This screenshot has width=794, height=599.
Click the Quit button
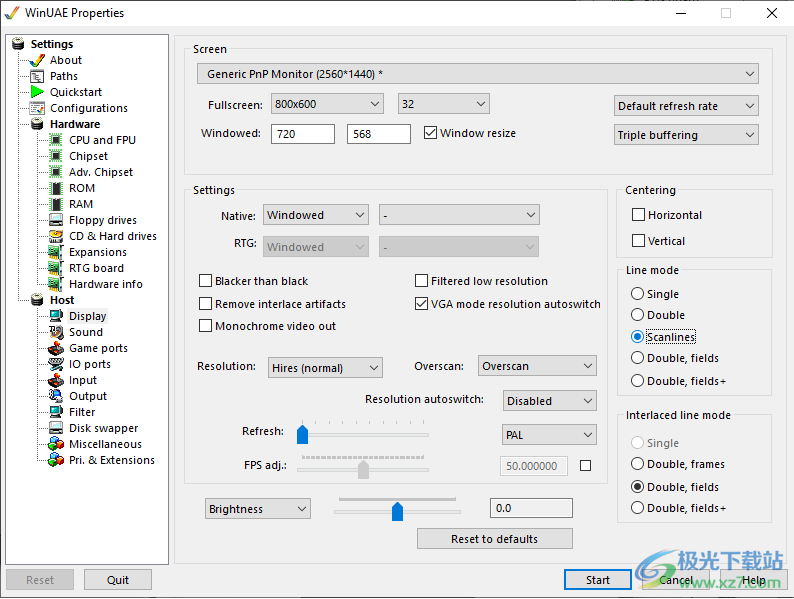[x=118, y=580]
